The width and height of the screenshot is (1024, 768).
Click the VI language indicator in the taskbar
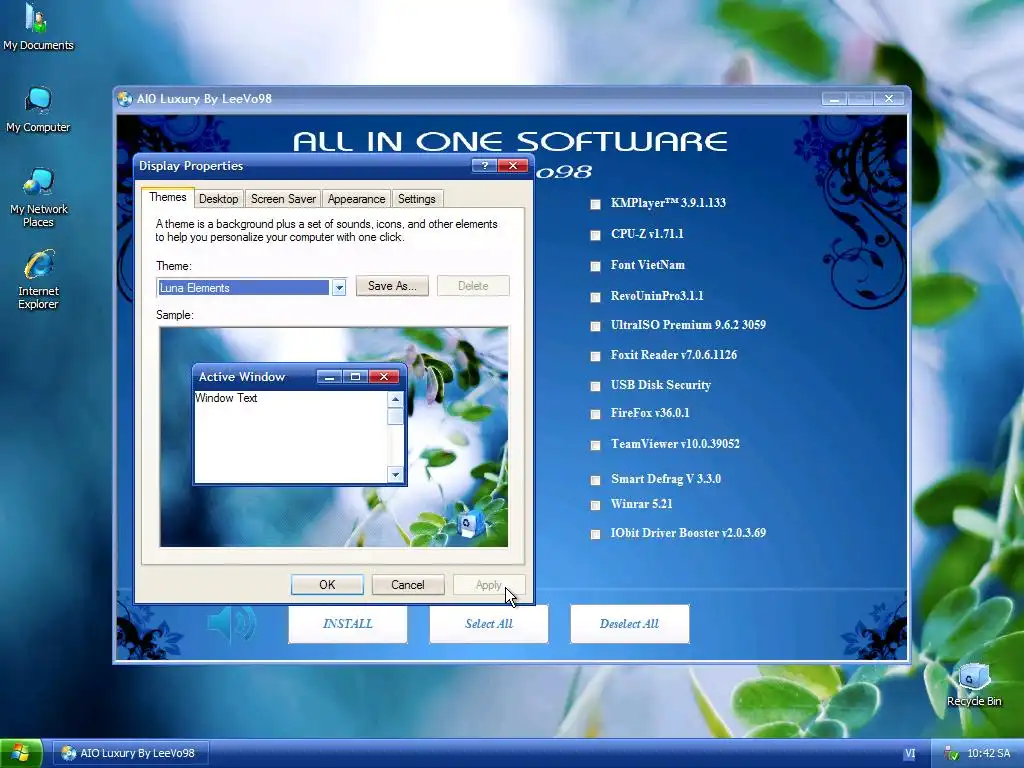tap(910, 754)
